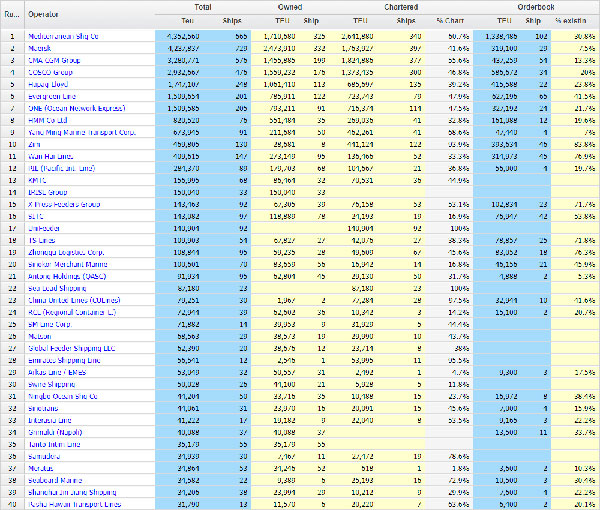
Task: Click the Owned TEU column header
Action: click(282, 21)
